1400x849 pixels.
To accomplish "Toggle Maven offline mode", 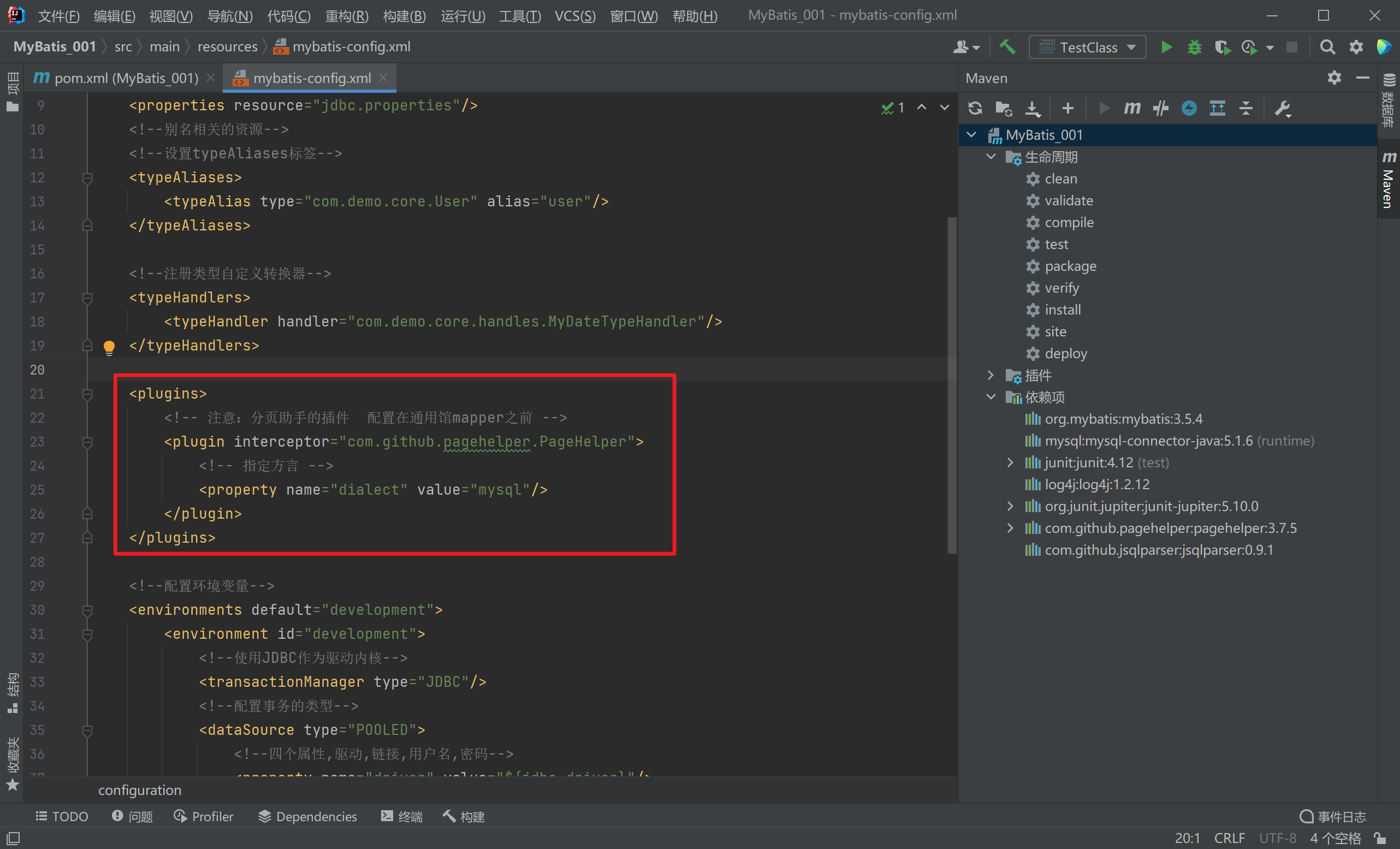I will pyautogui.click(x=1160, y=108).
